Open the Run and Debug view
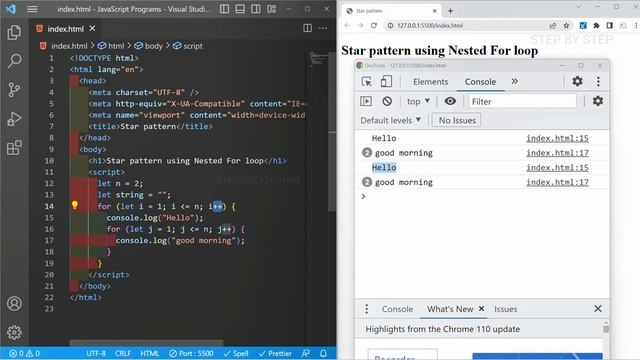 coord(14,119)
